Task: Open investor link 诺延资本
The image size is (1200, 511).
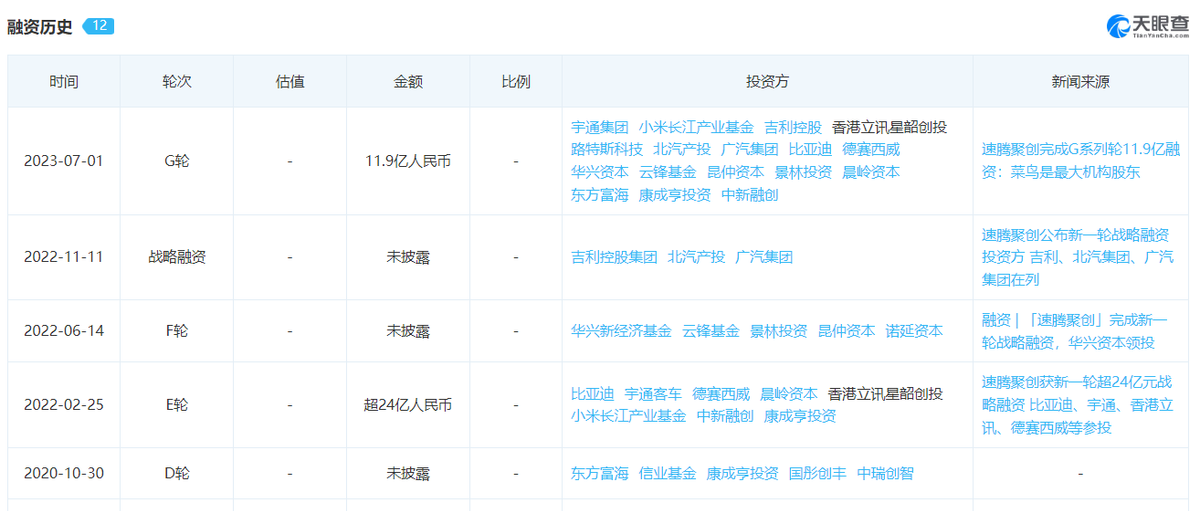Action: (914, 331)
